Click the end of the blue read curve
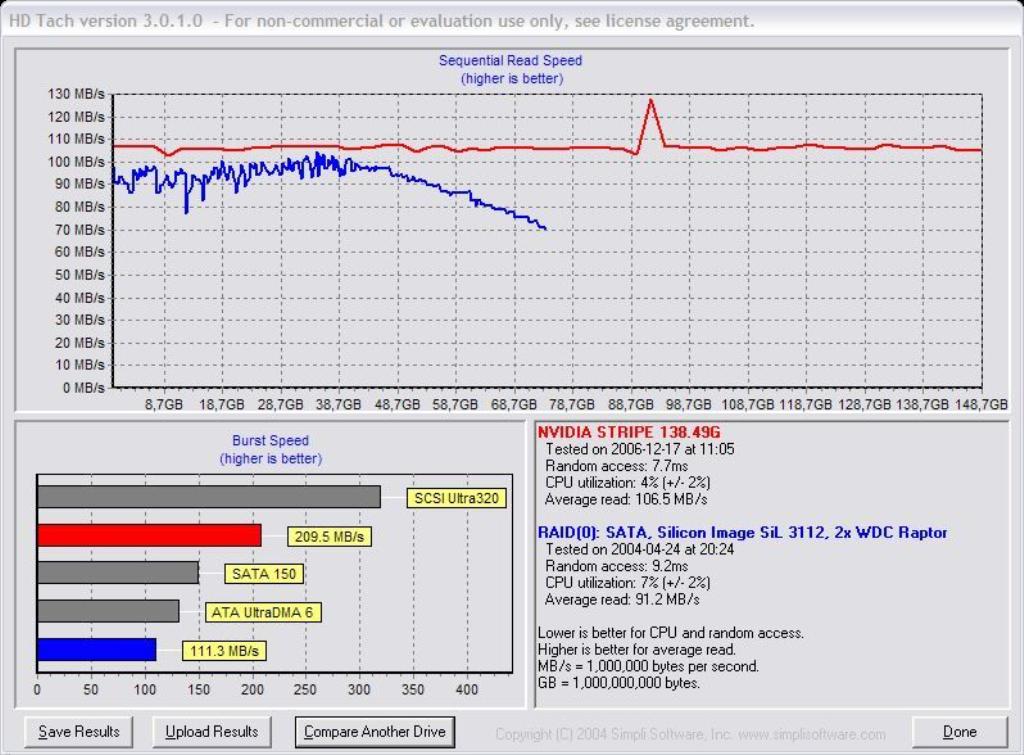The image size is (1024, 755). coord(545,229)
